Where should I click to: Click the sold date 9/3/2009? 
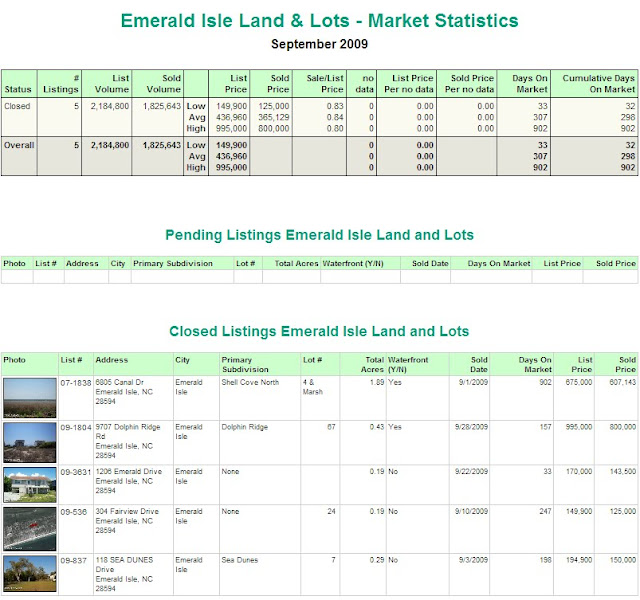click(473, 560)
